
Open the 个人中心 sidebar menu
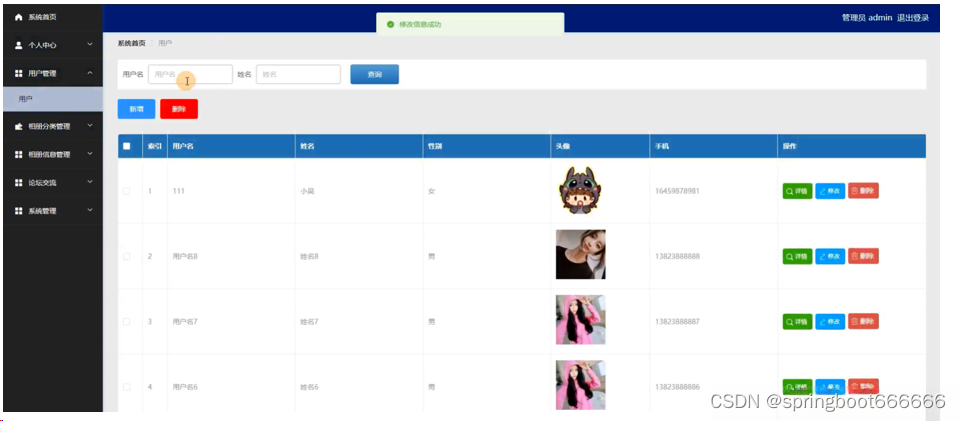(x=53, y=45)
